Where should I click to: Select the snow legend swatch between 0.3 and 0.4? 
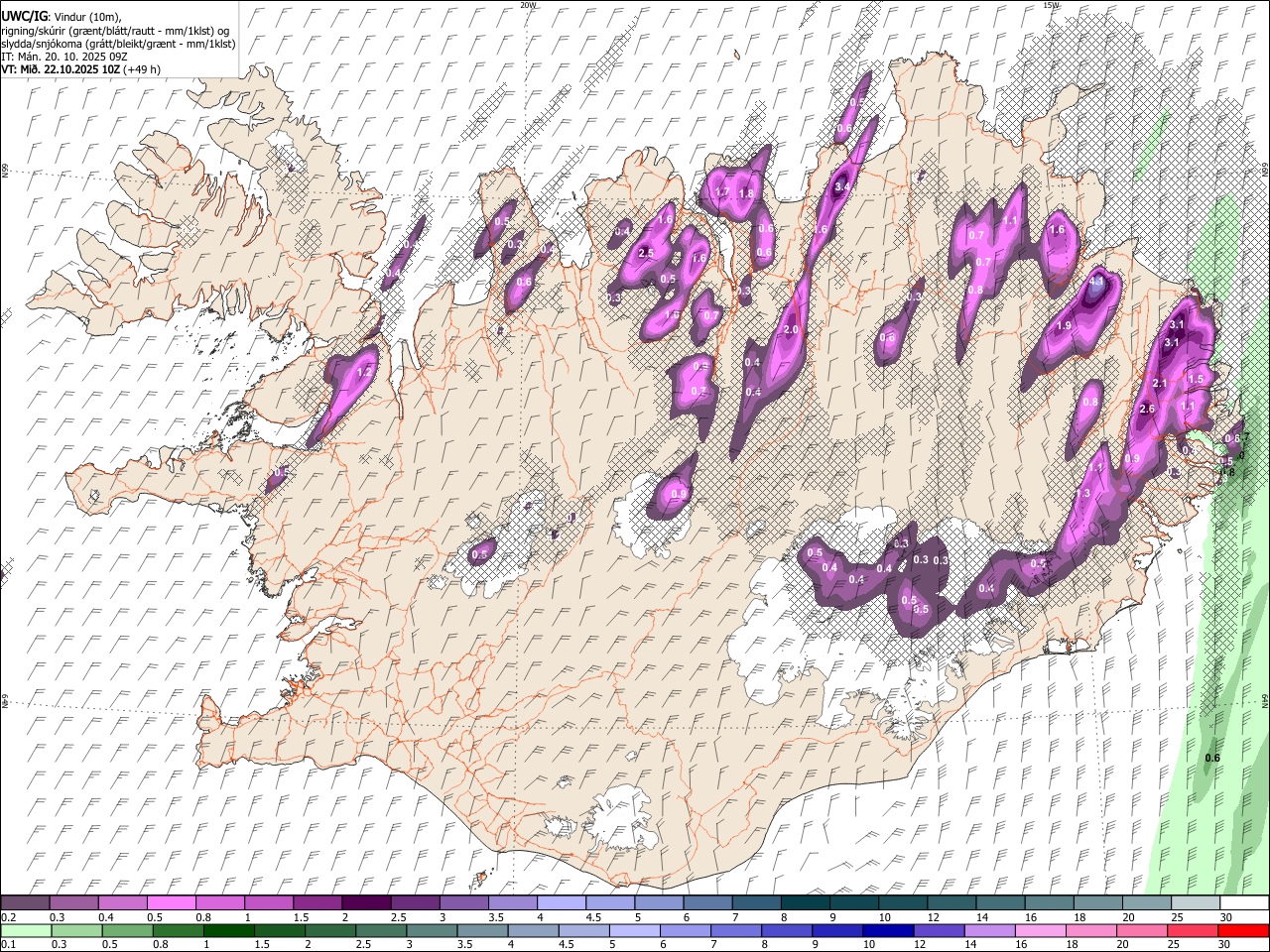[x=73, y=903]
